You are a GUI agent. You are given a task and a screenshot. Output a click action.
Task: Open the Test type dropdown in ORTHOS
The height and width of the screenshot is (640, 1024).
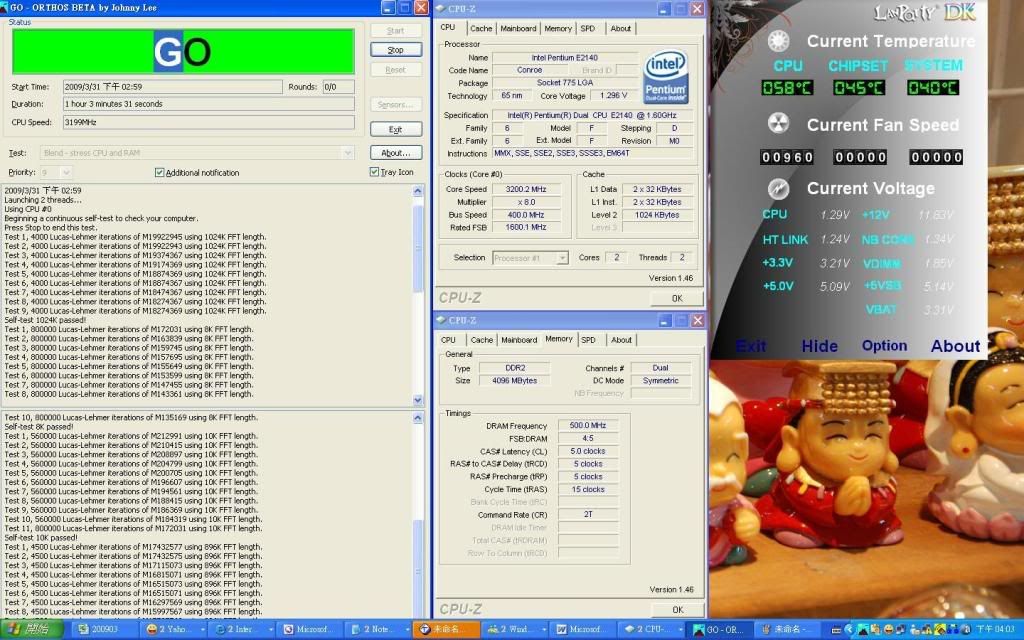[348, 153]
